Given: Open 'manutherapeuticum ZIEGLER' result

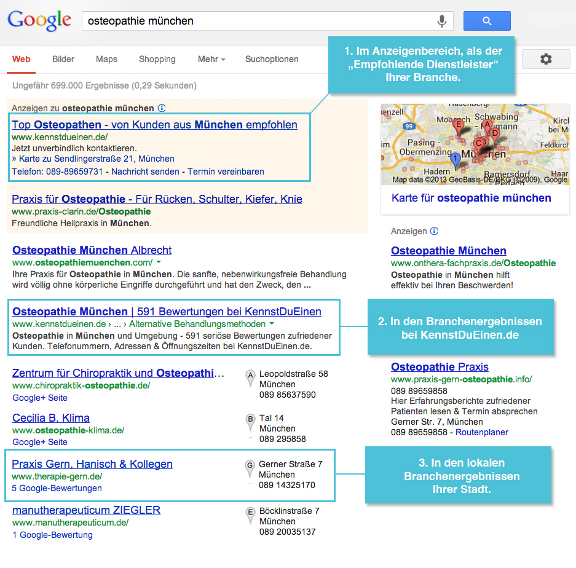Looking at the screenshot, I should click(86, 510).
